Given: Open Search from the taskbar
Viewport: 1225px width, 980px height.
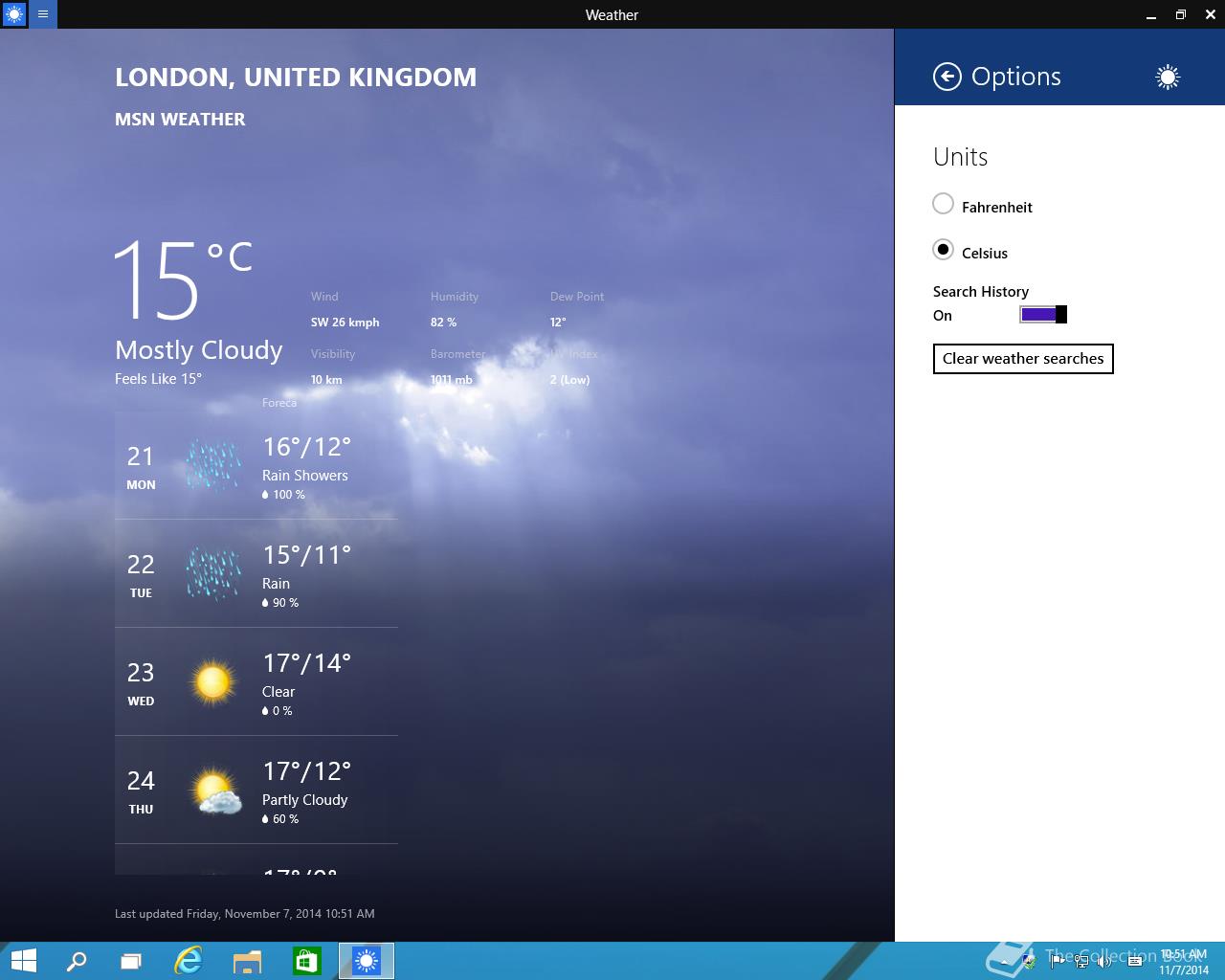Looking at the screenshot, I should [x=76, y=961].
